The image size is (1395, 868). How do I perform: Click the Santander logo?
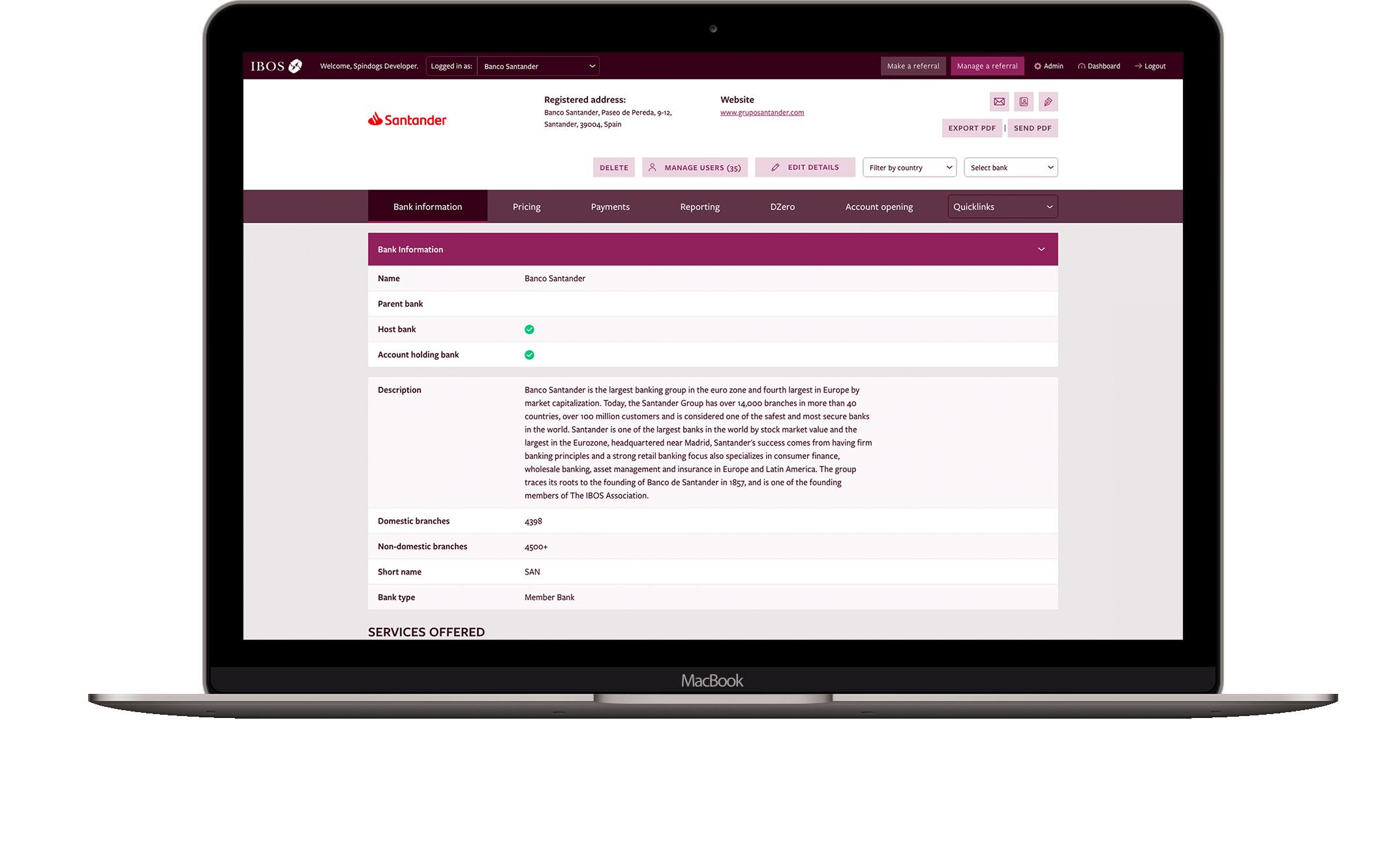click(x=407, y=119)
